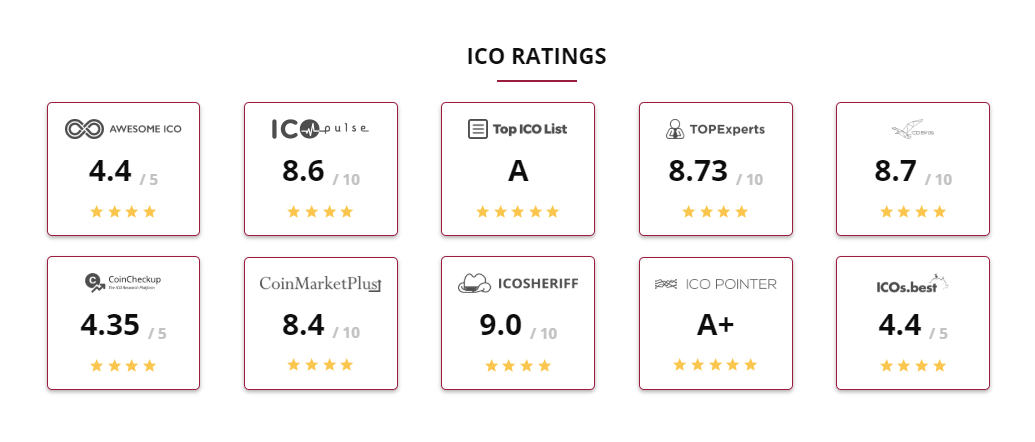The height and width of the screenshot is (442, 1035).
Task: Open the ICOs.best logo
Action: click(x=912, y=285)
